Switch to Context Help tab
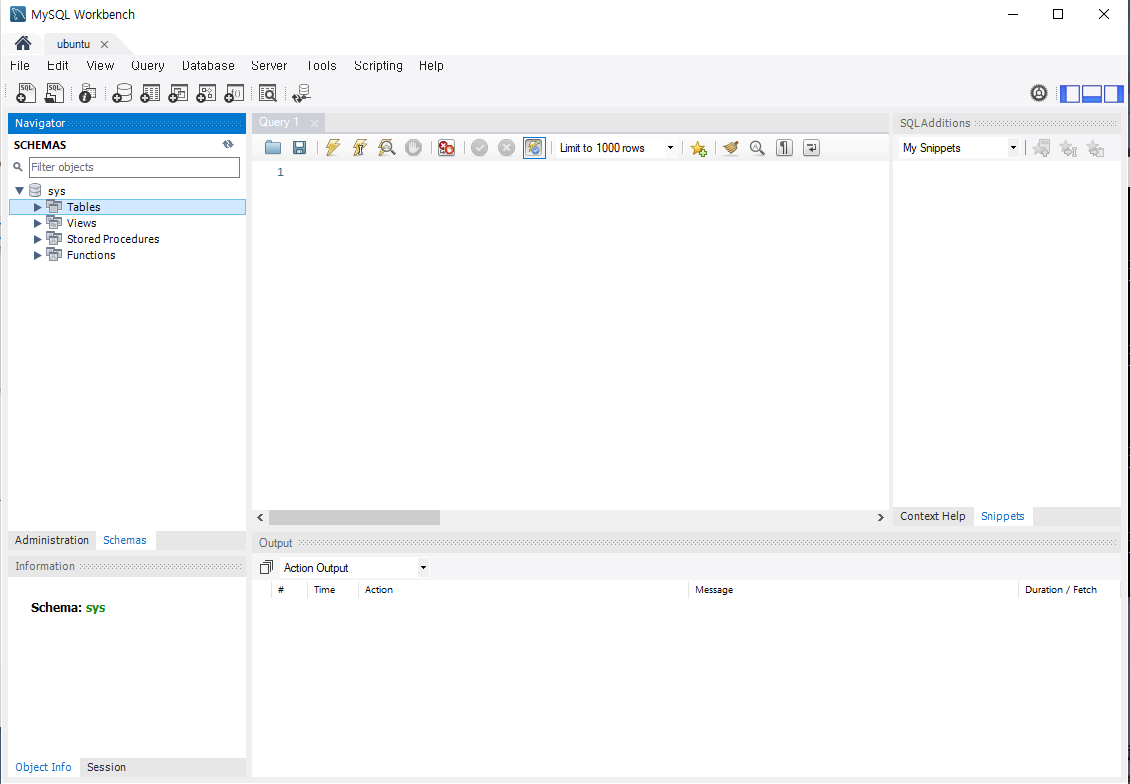This screenshot has height=784, width=1130. click(x=933, y=516)
